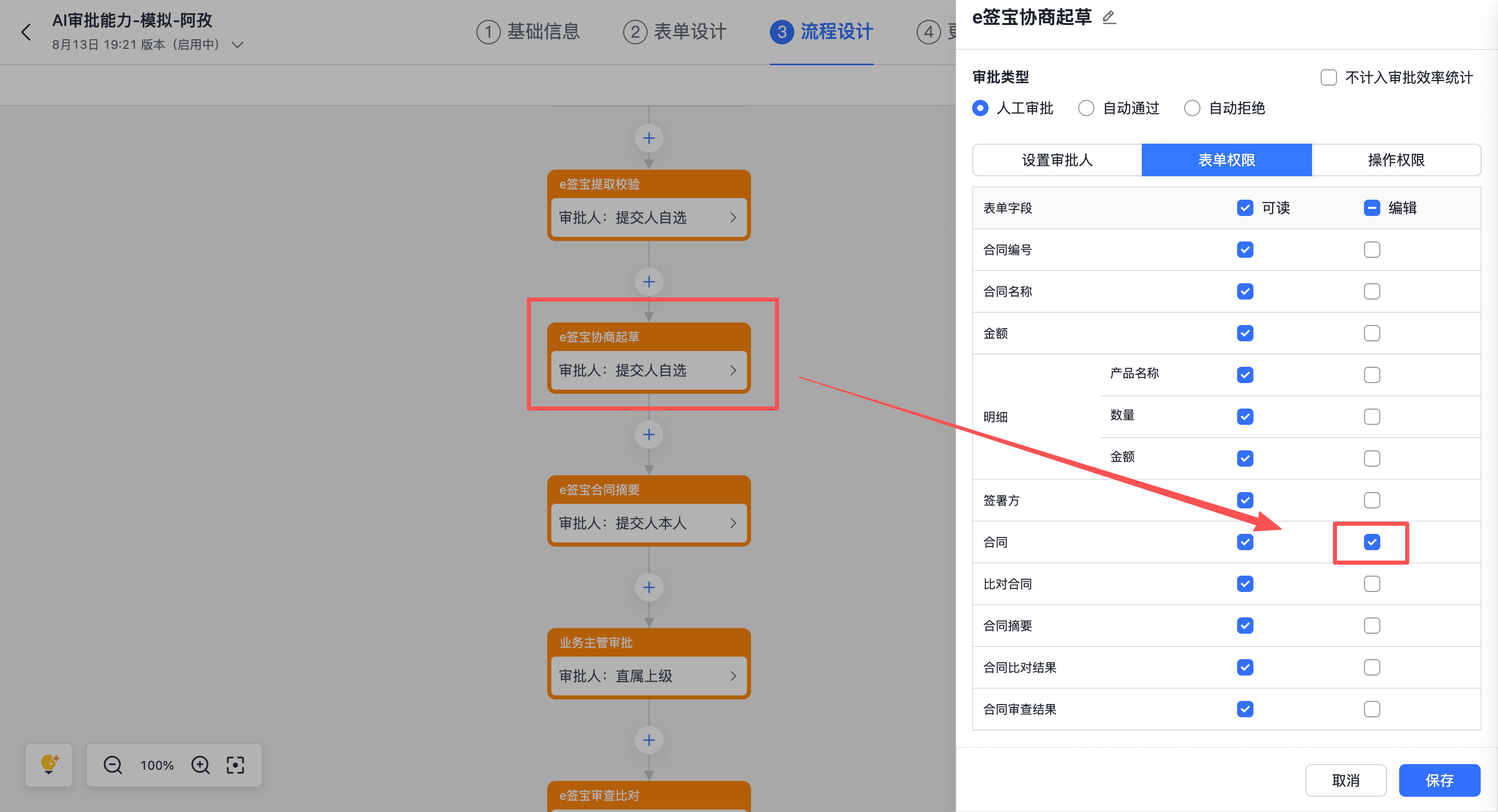1498x812 pixels.
Task: Zoom in the flow canvas
Action: [201, 765]
